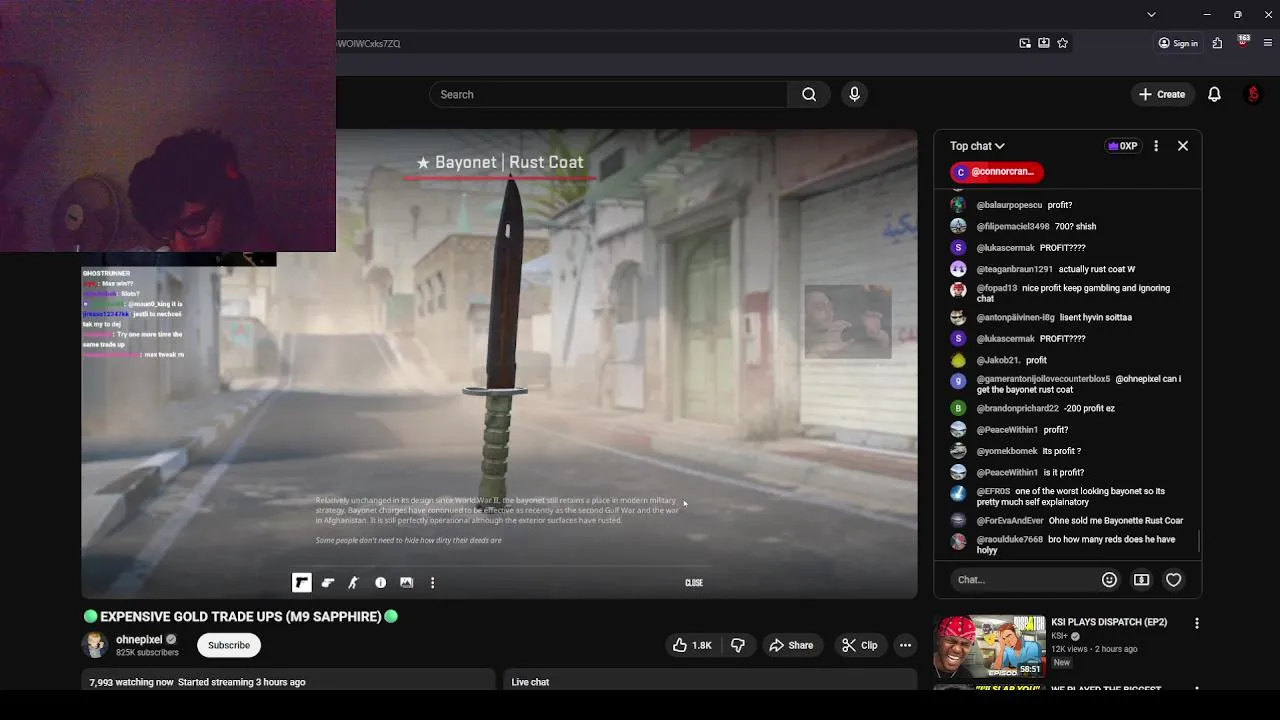Click the live chat scrollbar

point(1198,542)
